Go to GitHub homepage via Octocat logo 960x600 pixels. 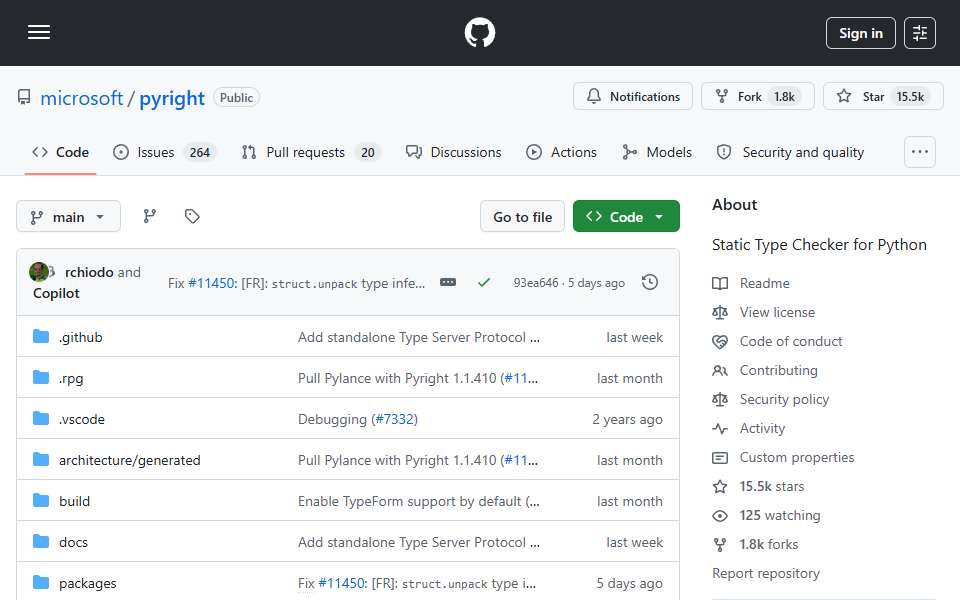tap(479, 32)
